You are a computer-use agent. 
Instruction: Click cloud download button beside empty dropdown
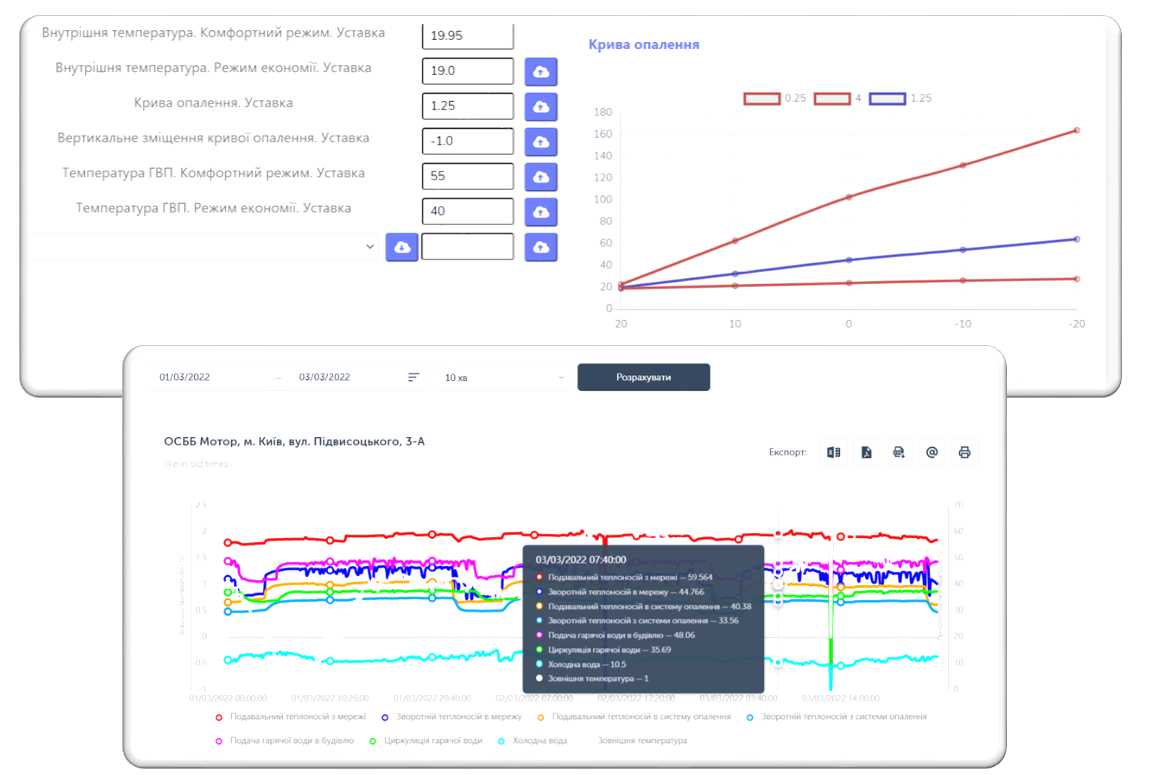pos(401,247)
